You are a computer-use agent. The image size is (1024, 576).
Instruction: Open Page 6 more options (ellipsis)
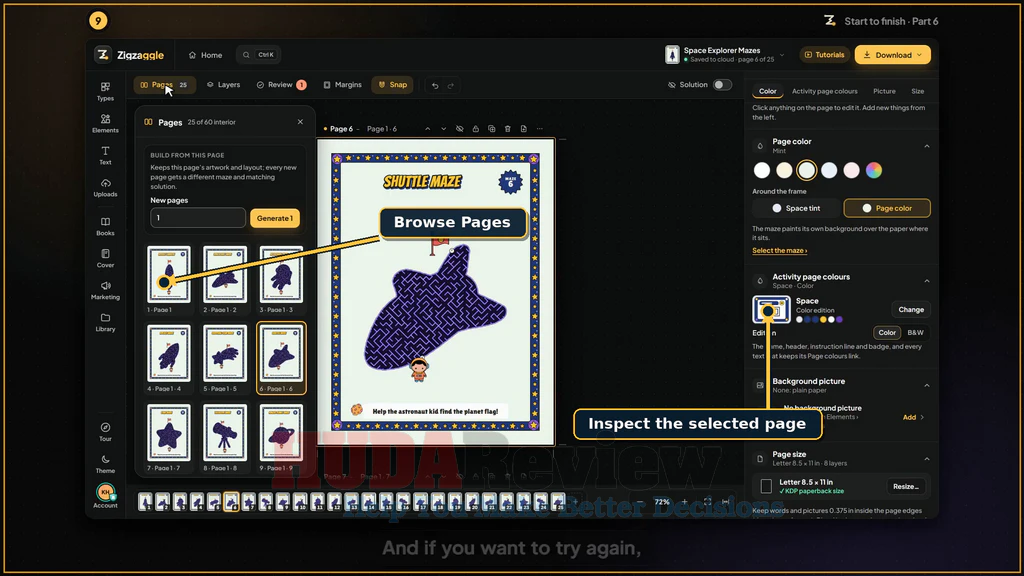click(539, 129)
